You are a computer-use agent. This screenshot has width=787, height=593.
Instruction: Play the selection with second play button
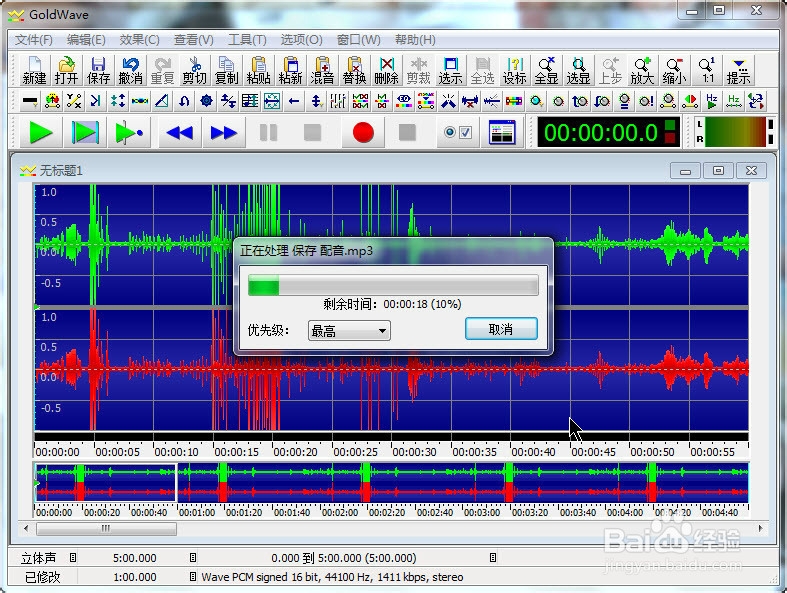tap(85, 133)
